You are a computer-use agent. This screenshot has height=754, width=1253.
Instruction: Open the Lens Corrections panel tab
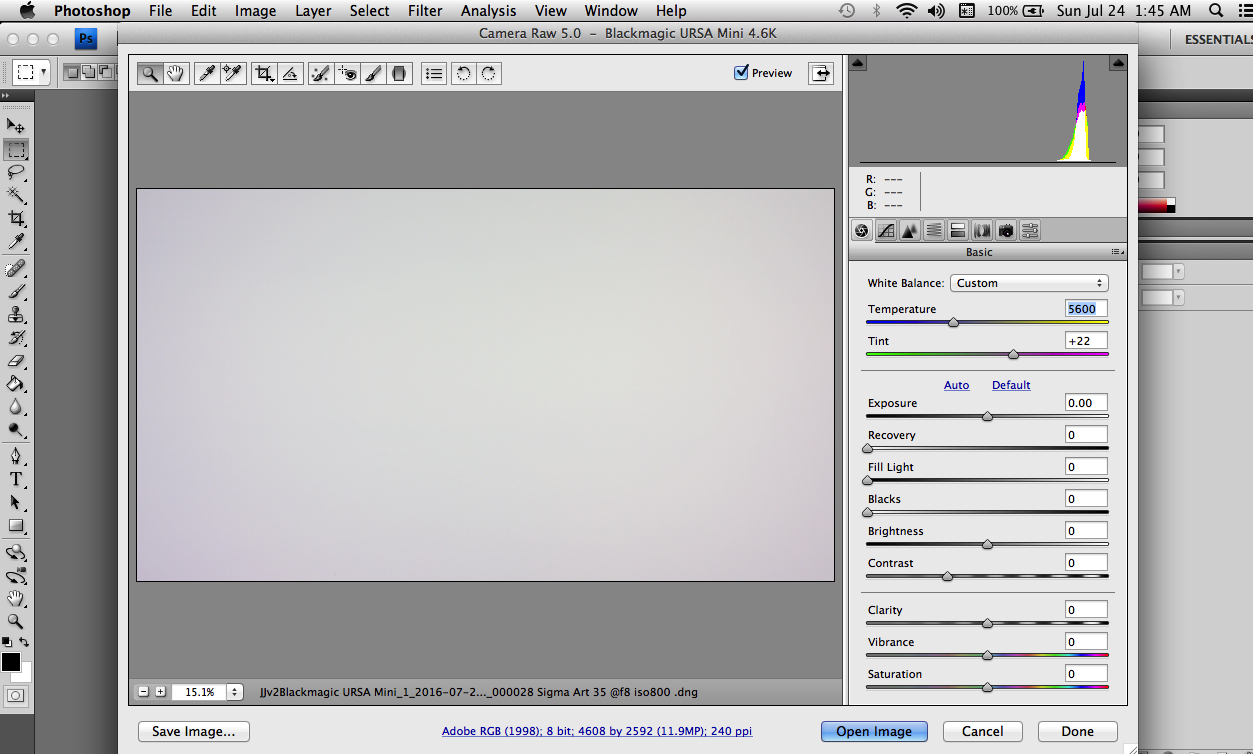[x=982, y=231]
